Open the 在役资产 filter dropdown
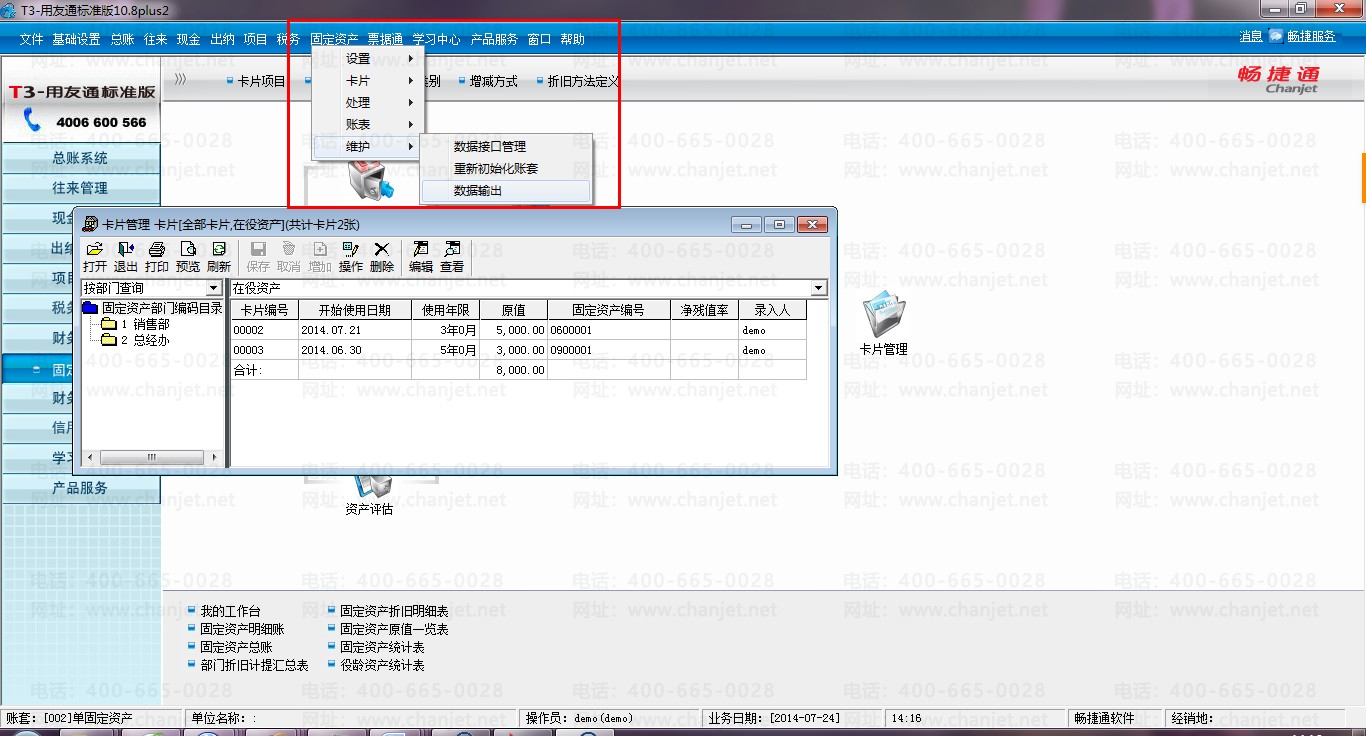This screenshot has height=736, width=1366. (x=820, y=288)
